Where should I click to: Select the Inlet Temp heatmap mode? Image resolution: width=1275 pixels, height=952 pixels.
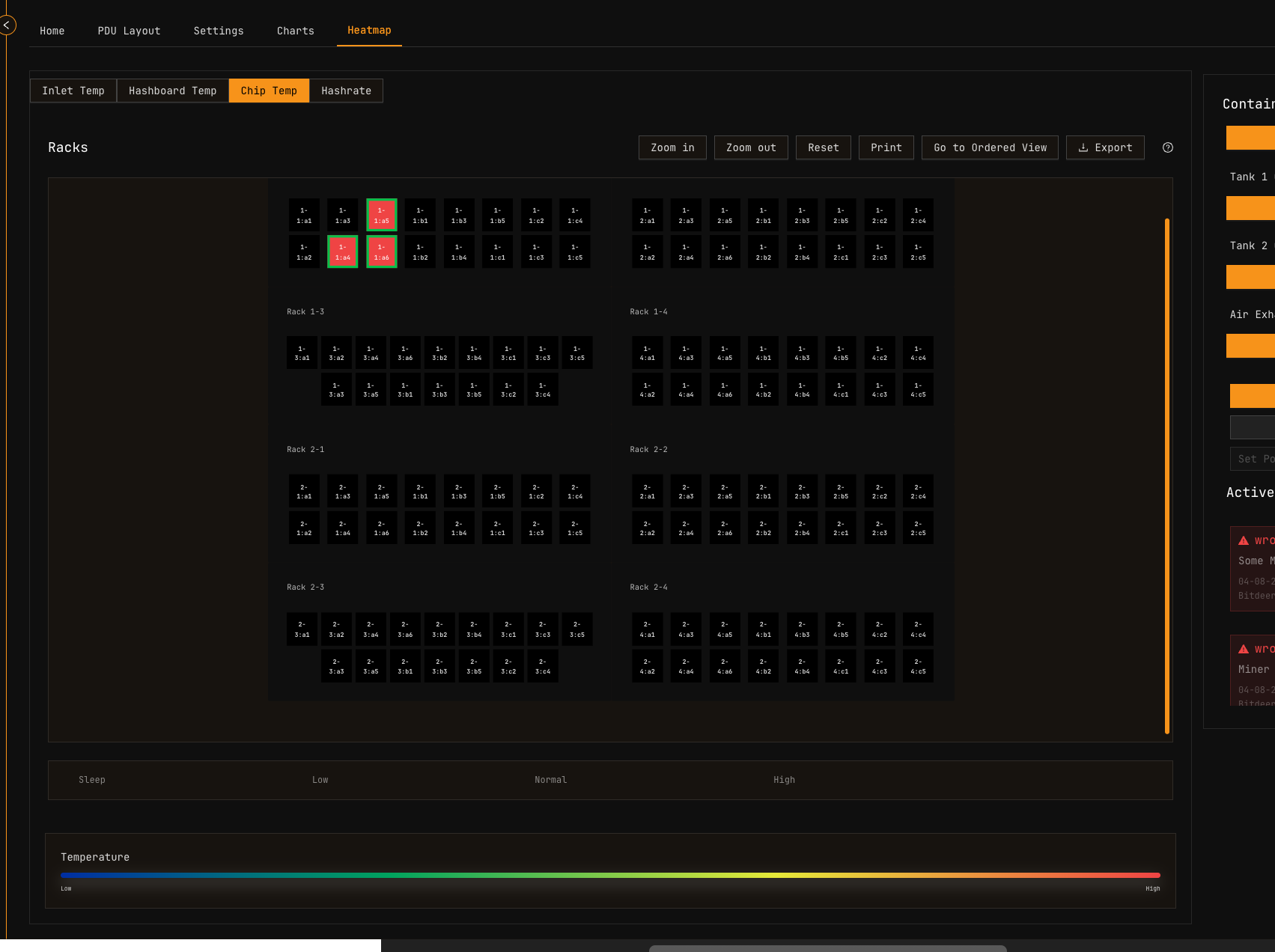73,91
